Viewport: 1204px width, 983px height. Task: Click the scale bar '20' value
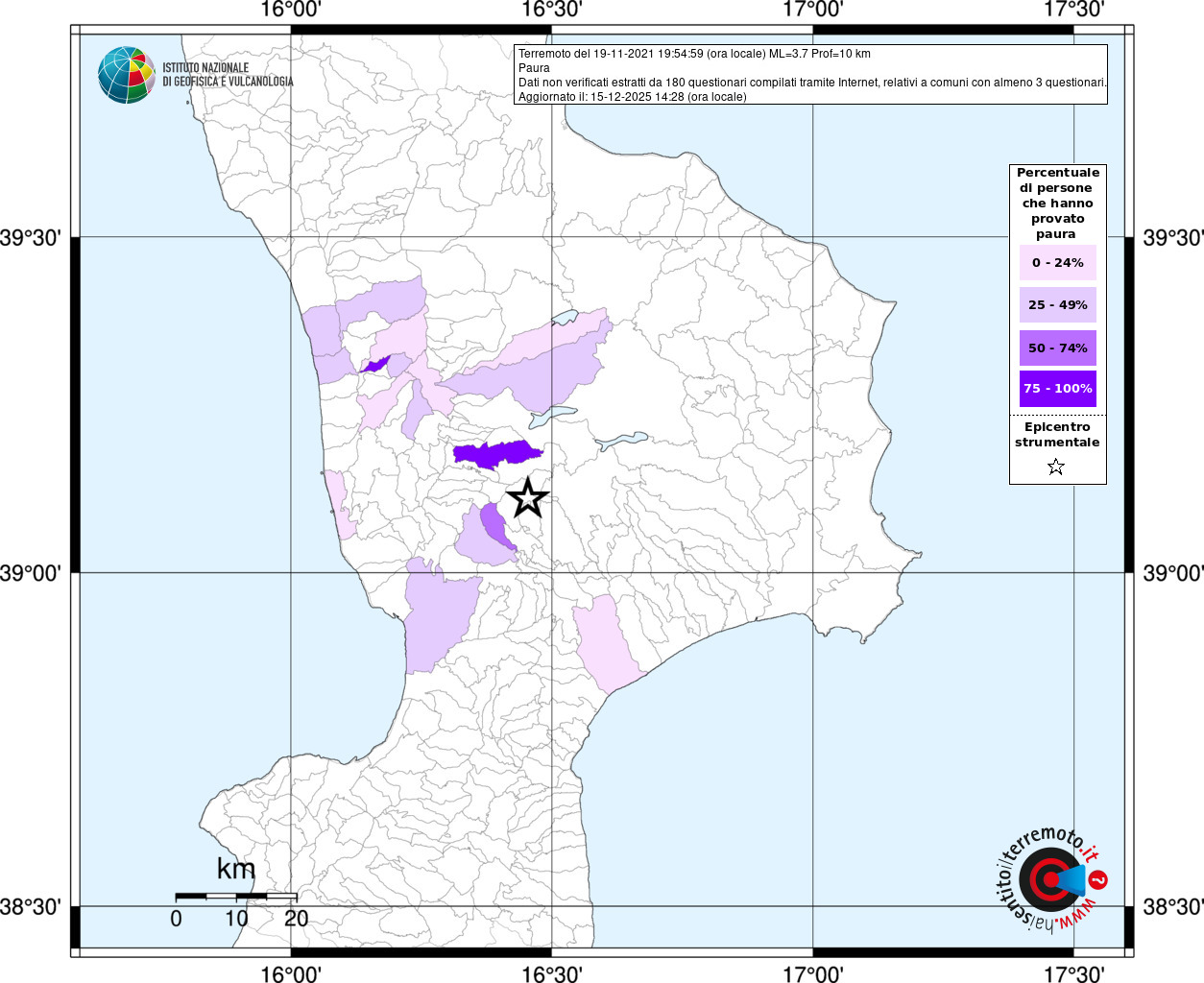click(297, 918)
